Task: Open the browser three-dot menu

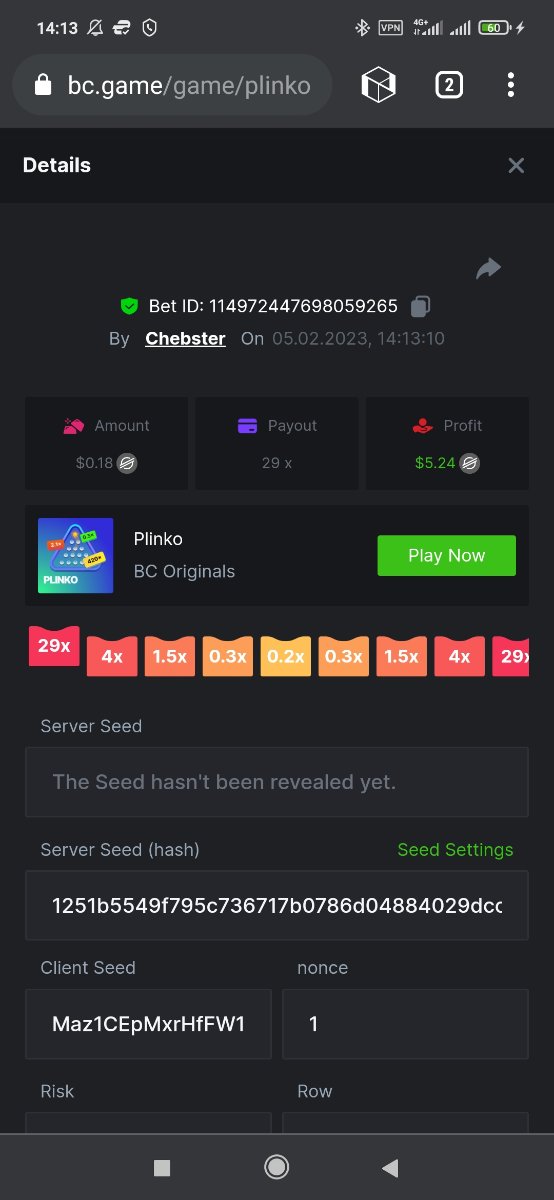Action: click(510, 85)
